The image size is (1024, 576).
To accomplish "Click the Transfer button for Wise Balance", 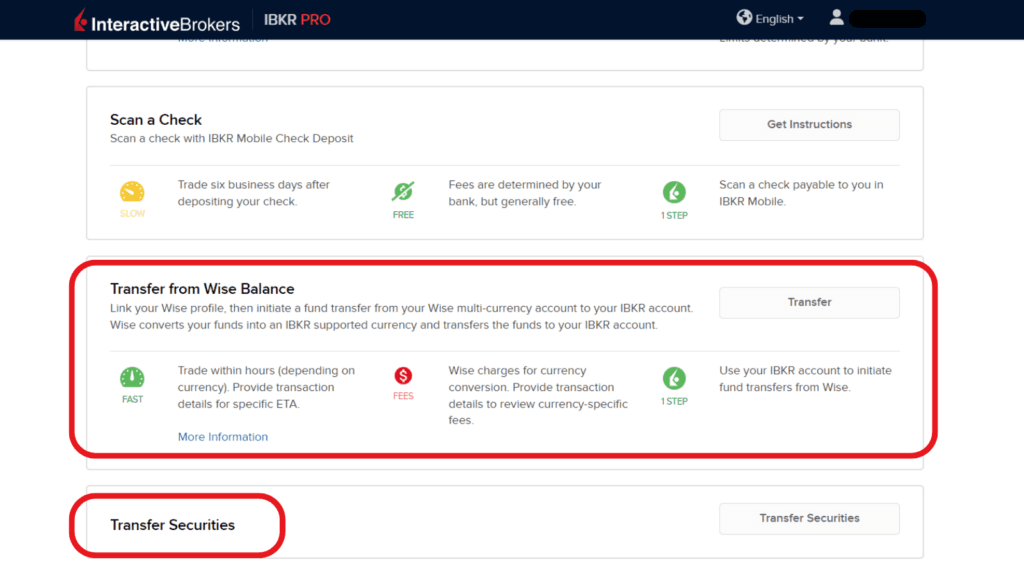I will point(808,302).
